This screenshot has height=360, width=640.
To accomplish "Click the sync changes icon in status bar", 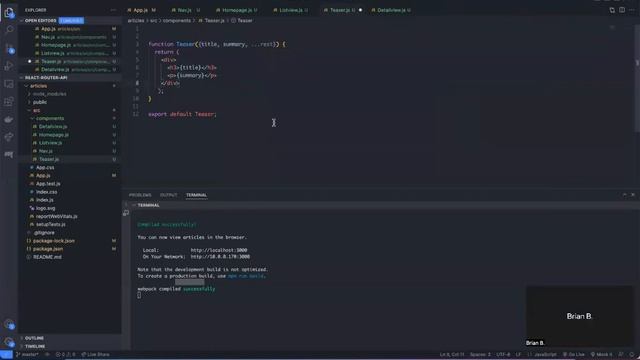I will [x=47, y=355].
